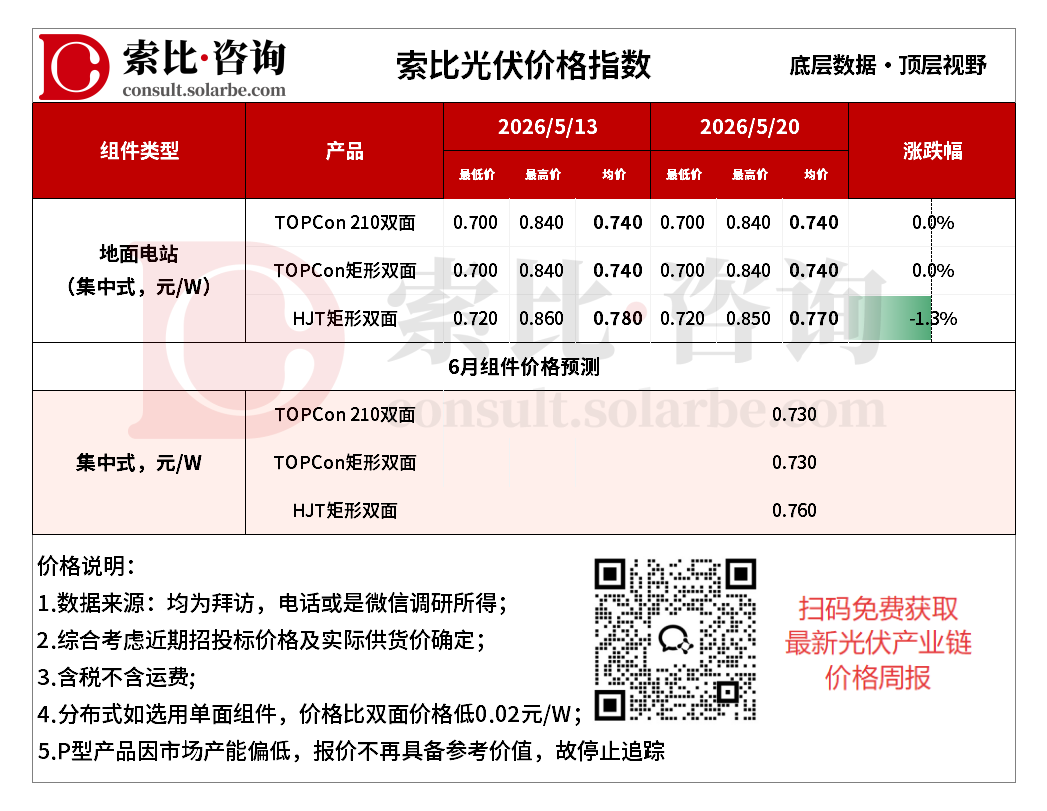Click 最低价 under 2026/5/20
This screenshot has height=811, width=1047.
click(684, 175)
